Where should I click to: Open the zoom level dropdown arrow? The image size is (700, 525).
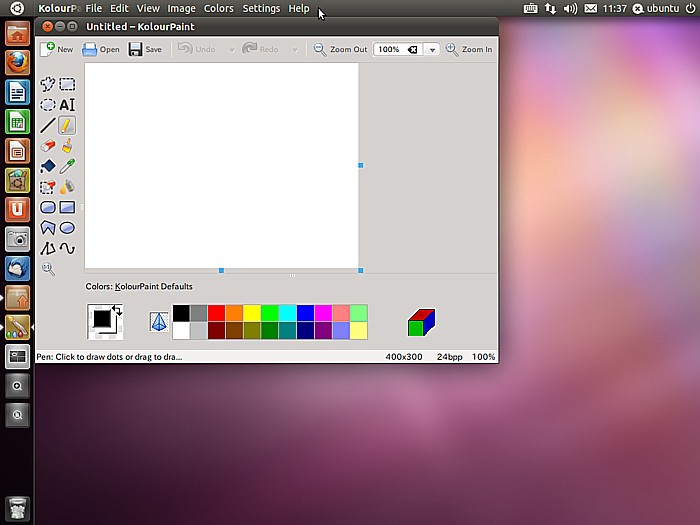tap(432, 50)
